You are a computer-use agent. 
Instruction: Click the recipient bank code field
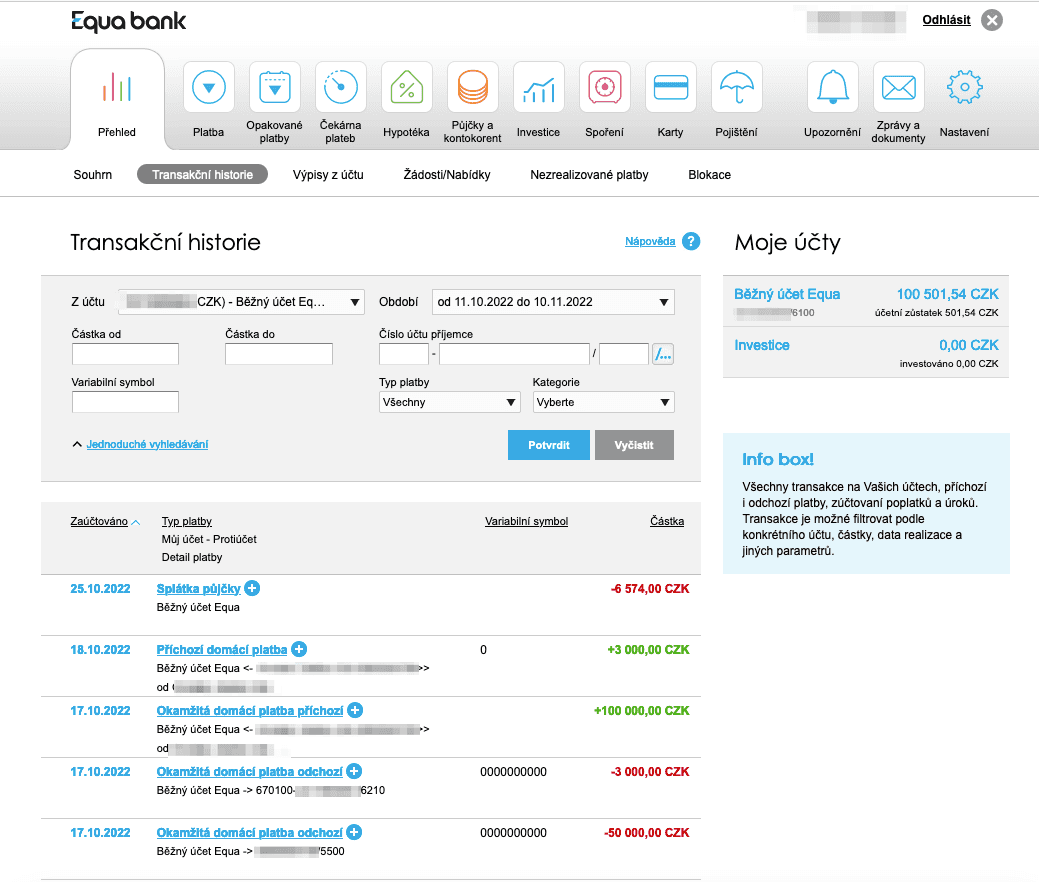pos(624,354)
